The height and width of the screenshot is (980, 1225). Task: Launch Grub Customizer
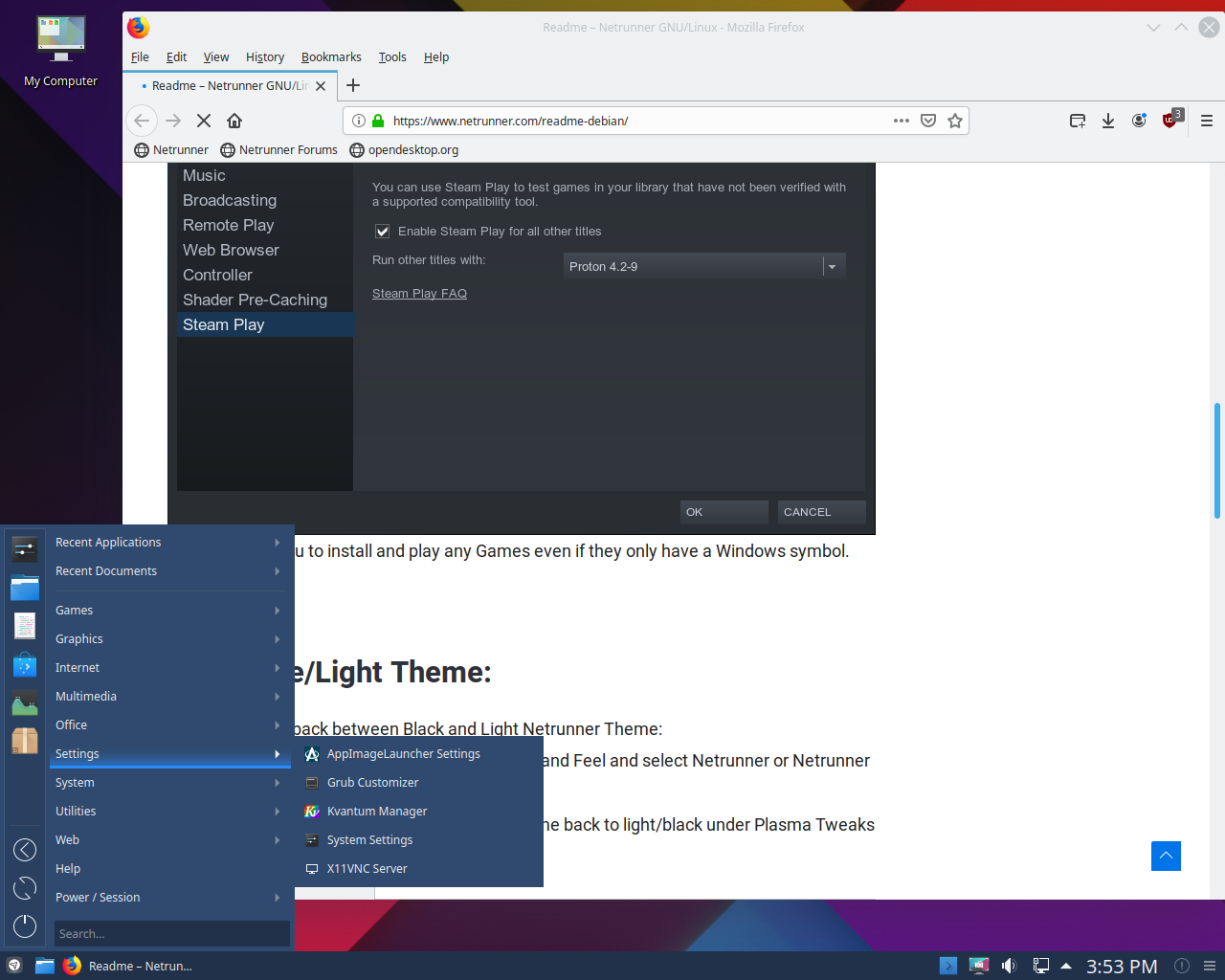(x=419, y=782)
